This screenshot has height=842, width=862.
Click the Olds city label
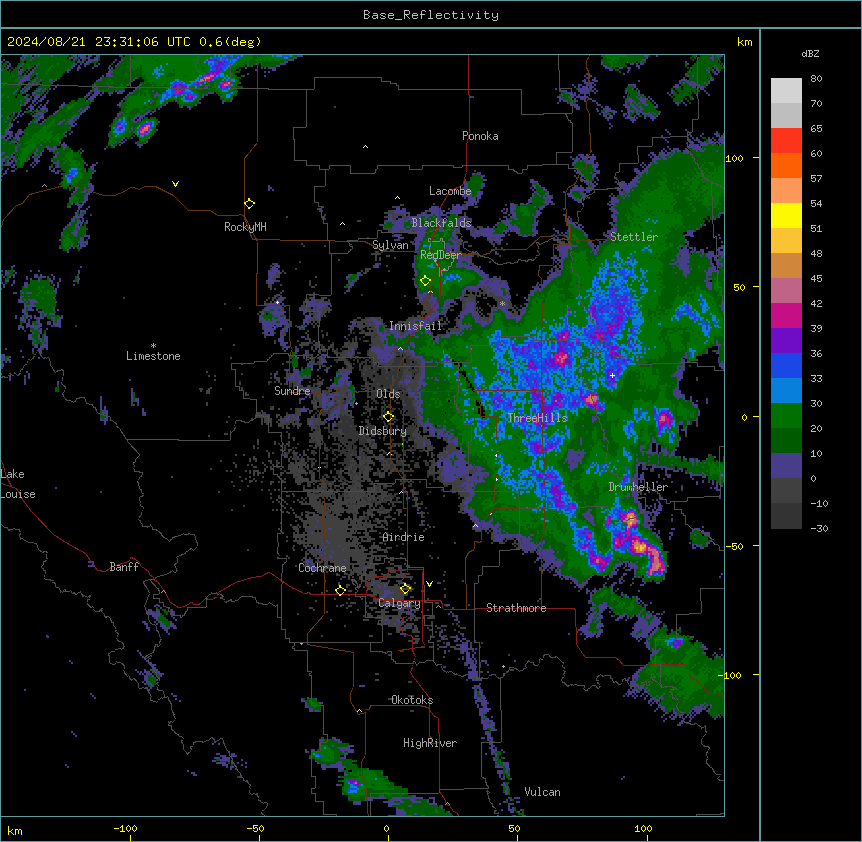(x=388, y=394)
